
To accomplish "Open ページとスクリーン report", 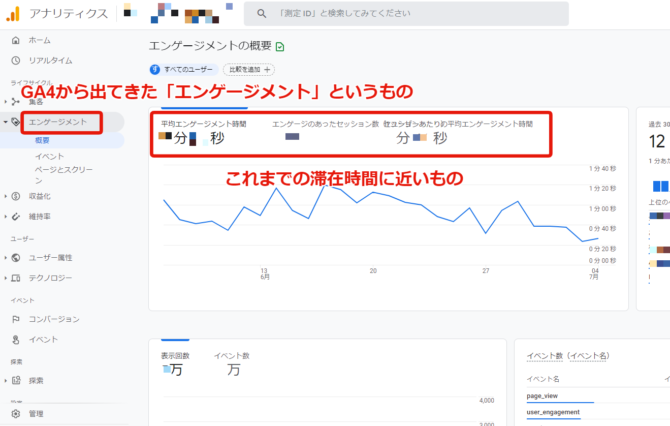I will 64,175.
